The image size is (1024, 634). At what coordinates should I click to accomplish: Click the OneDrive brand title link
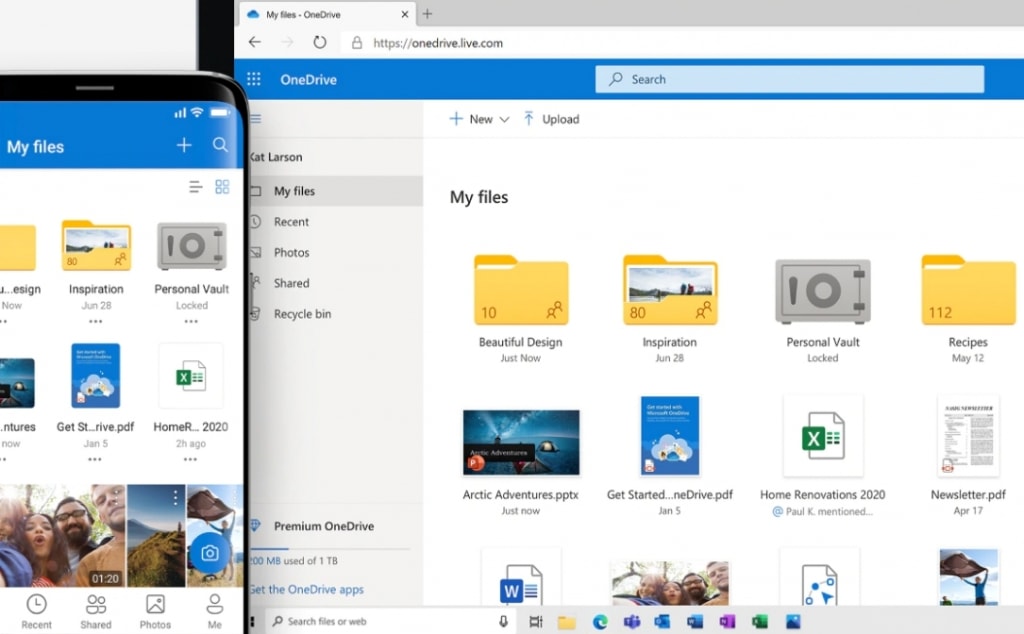tap(308, 79)
